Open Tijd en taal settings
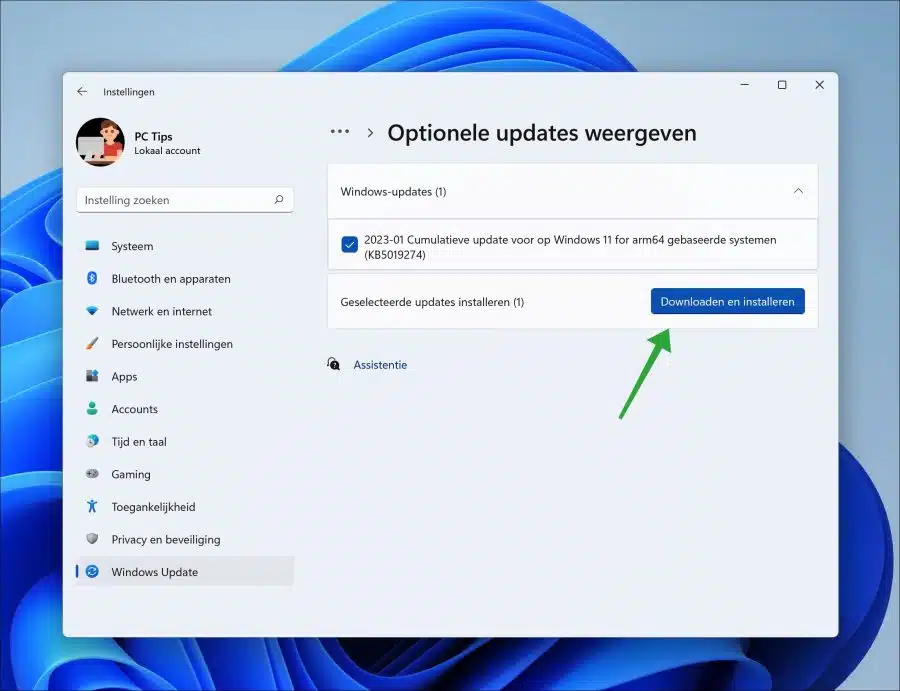 (185, 441)
